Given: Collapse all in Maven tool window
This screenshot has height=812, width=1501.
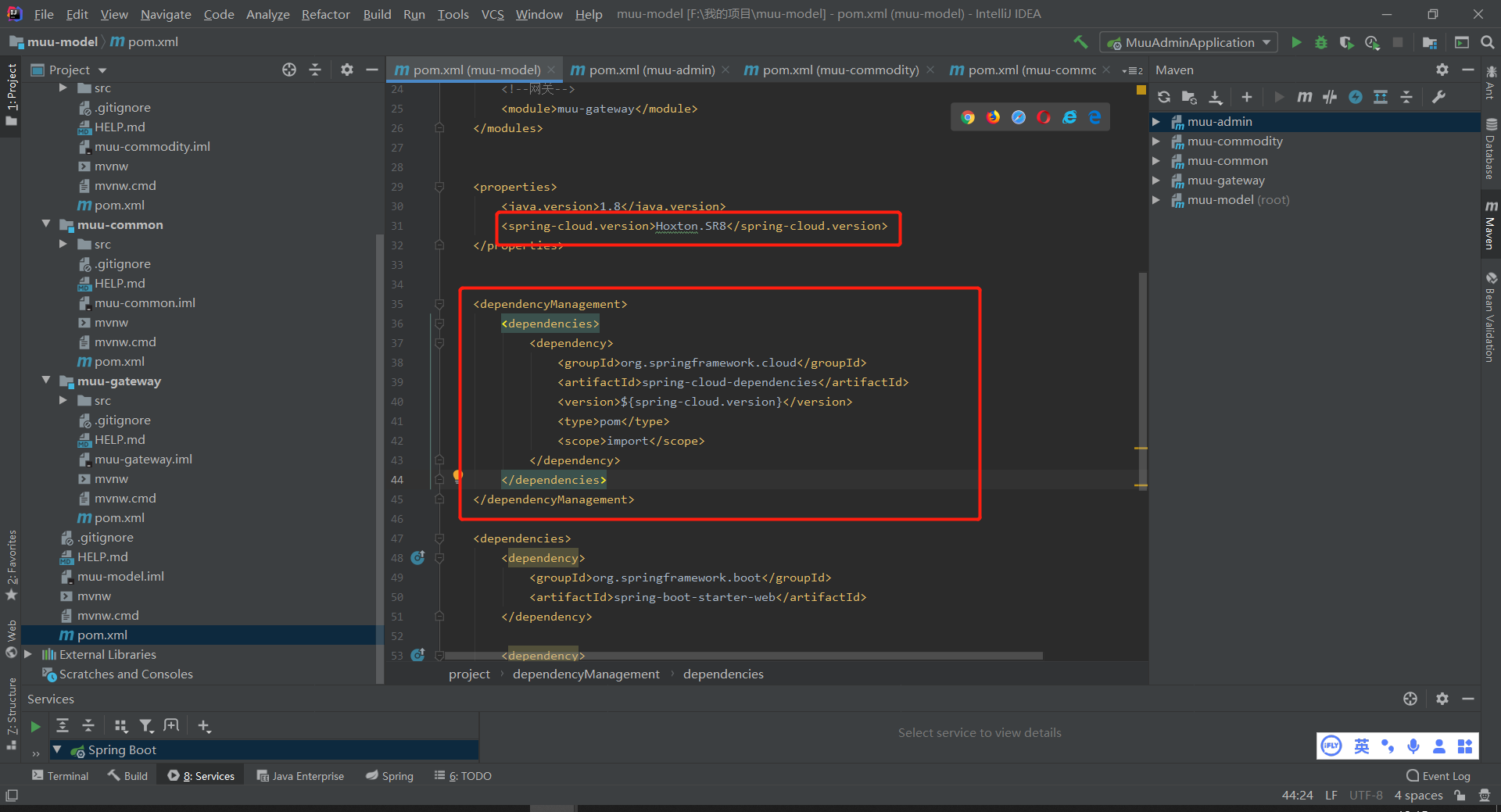Looking at the screenshot, I should [x=1406, y=97].
